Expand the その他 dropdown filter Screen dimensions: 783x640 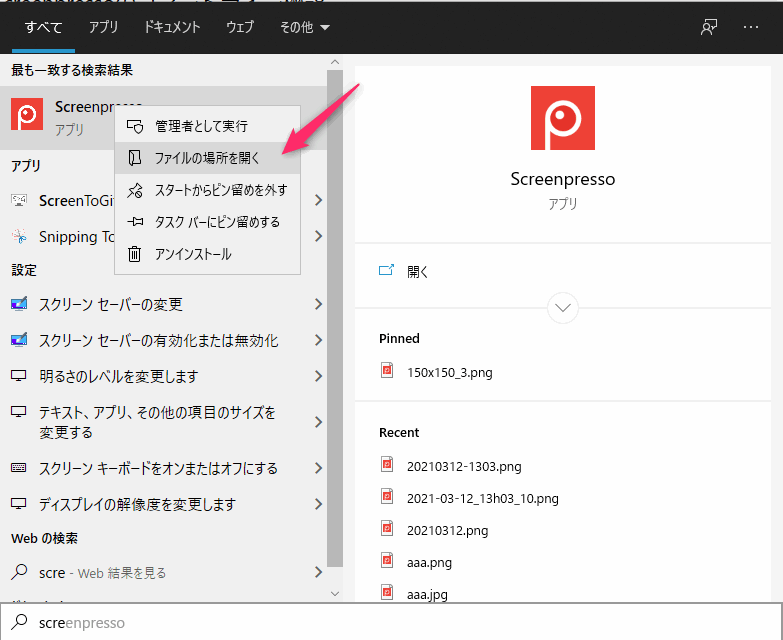pos(305,27)
